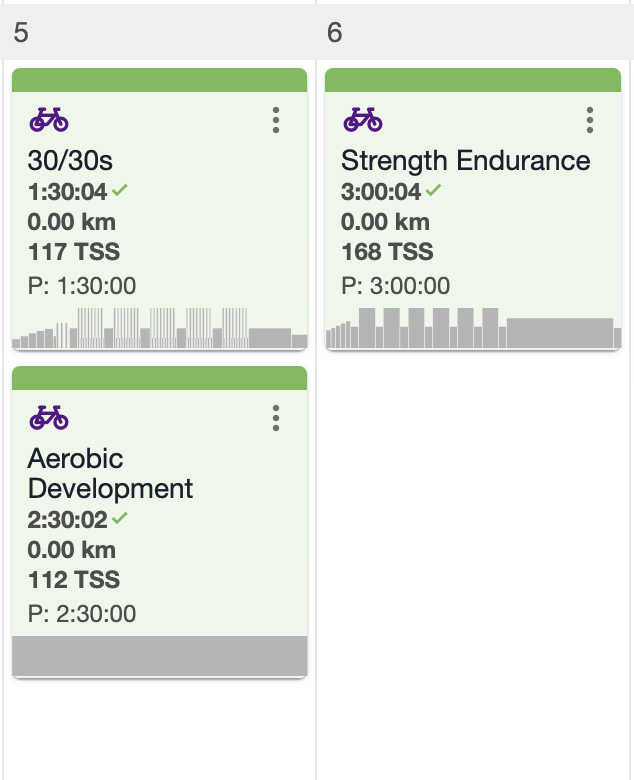Click the green compliance bar on 30/30s card
This screenshot has height=780, width=634.
(x=160, y=80)
